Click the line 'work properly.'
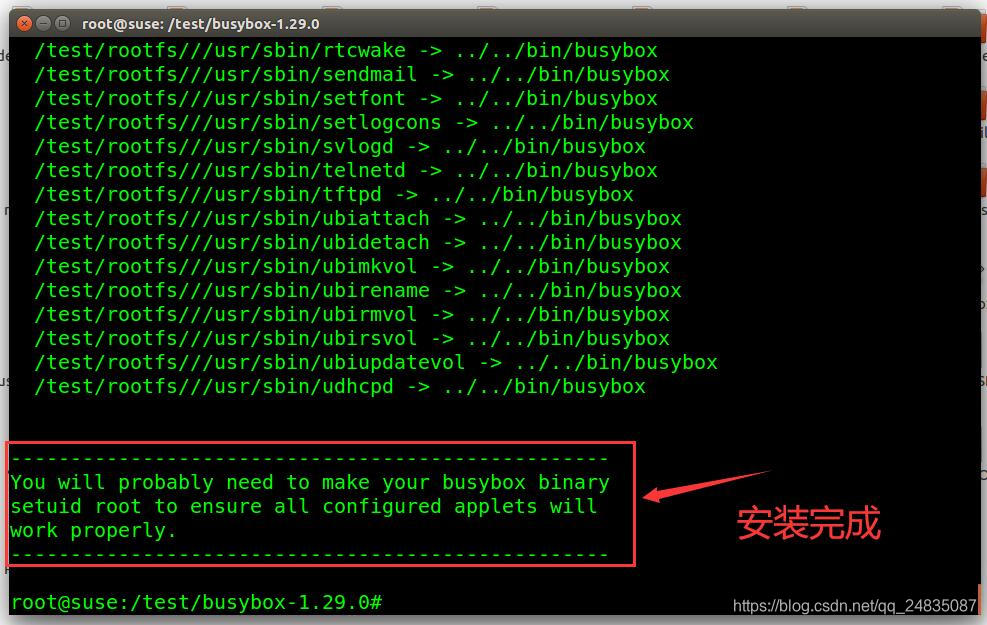This screenshot has height=625, width=987. (93, 531)
